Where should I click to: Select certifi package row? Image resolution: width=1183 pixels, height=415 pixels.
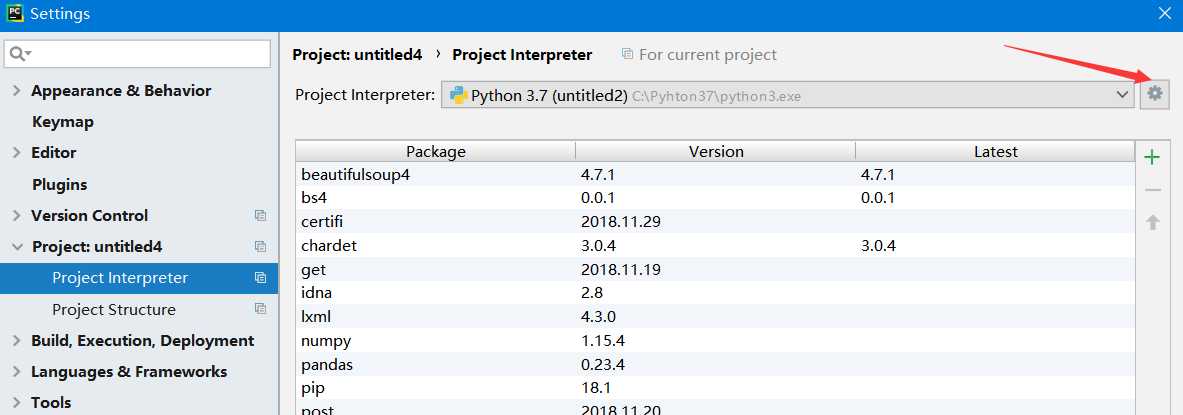click(x=714, y=222)
